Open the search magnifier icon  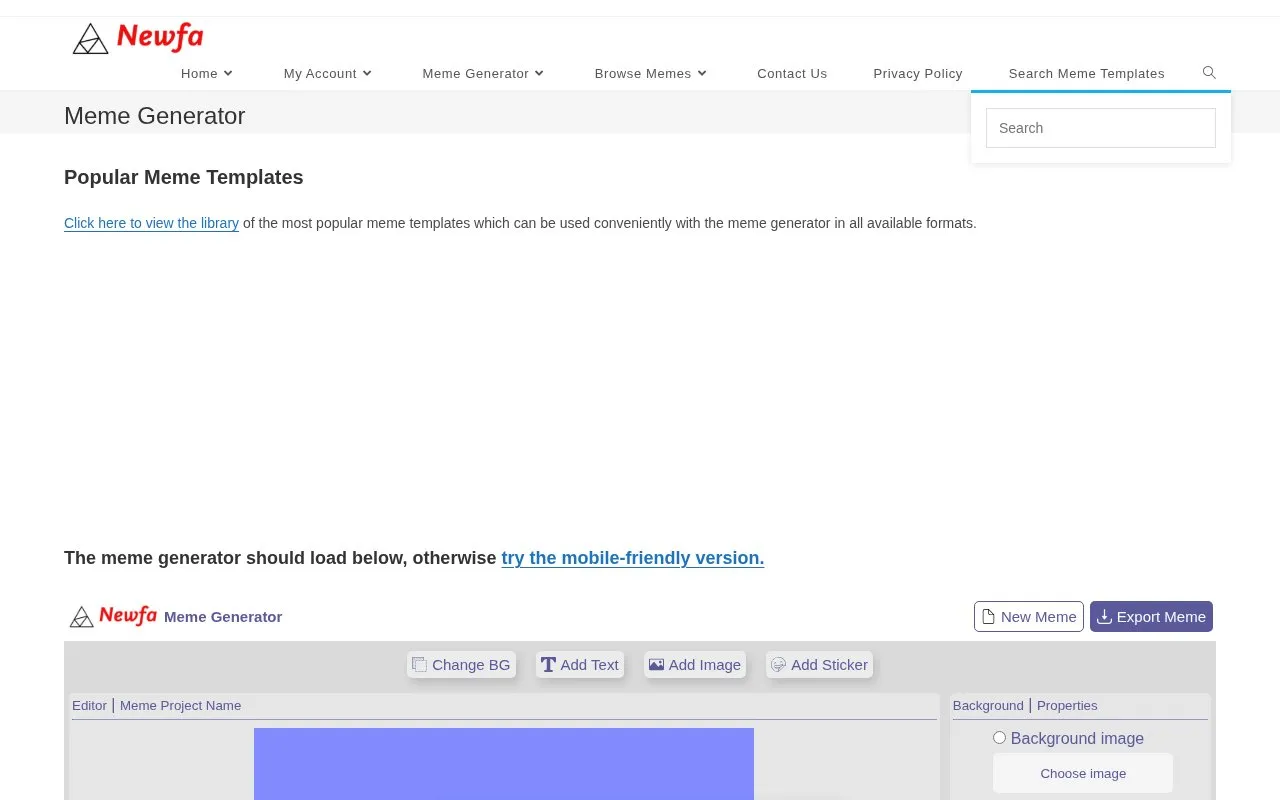click(1209, 73)
